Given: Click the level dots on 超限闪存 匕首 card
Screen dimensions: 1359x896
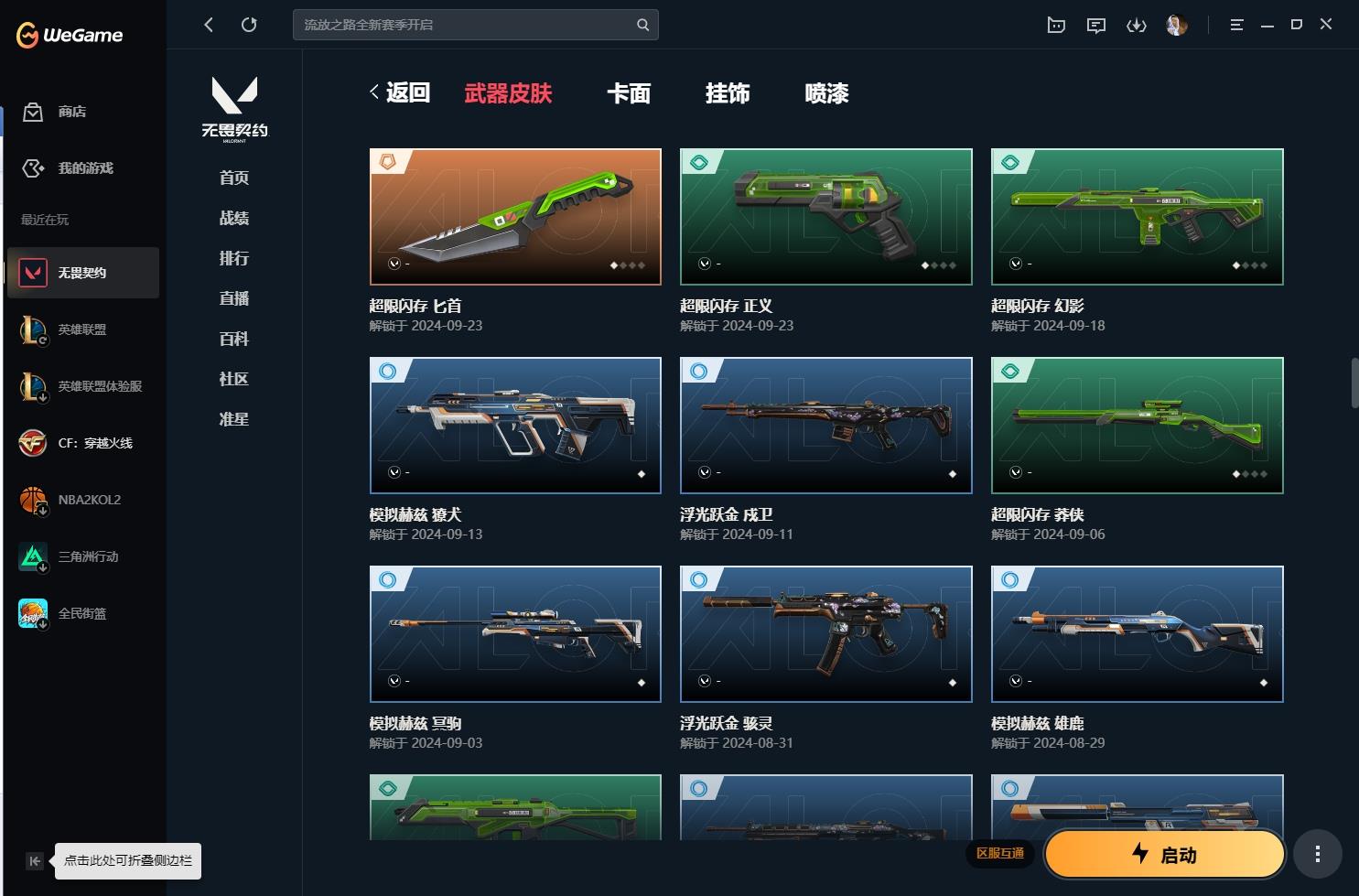Looking at the screenshot, I should [x=628, y=265].
